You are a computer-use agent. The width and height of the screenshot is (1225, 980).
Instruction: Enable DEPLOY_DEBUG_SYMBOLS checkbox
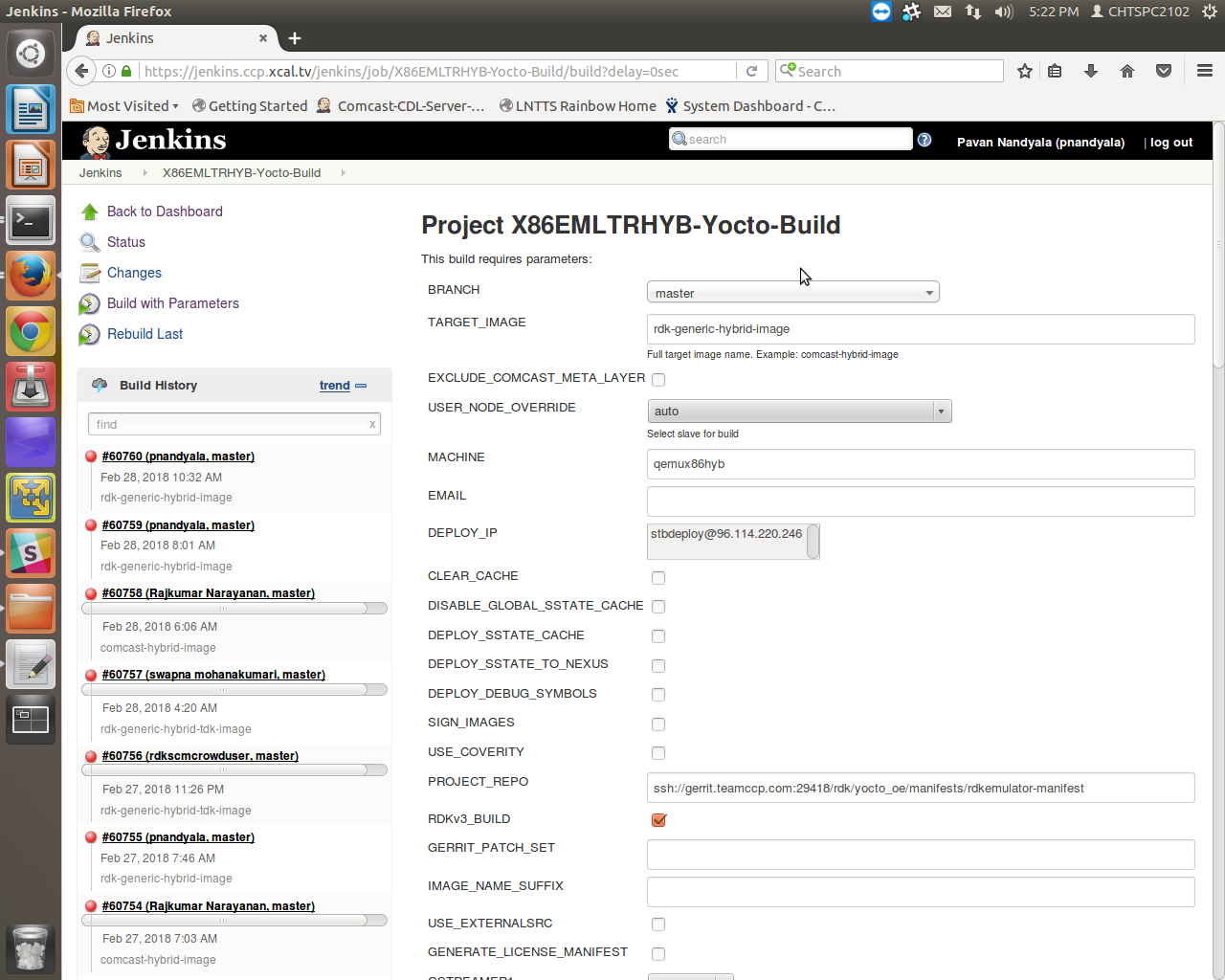(x=658, y=695)
